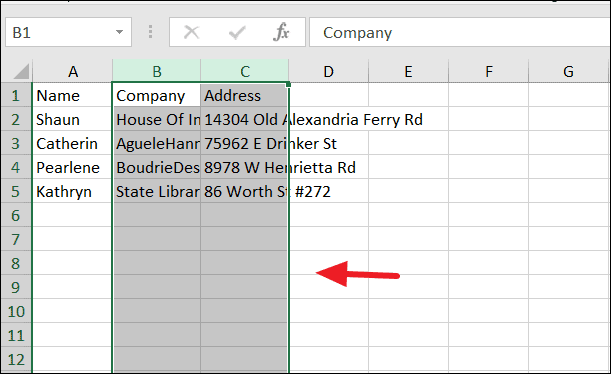Select column A header

click(72, 71)
